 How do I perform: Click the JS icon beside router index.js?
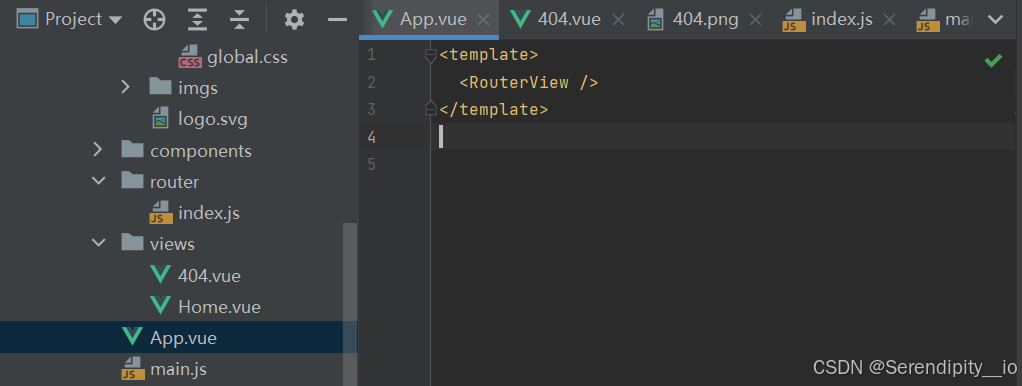point(160,213)
